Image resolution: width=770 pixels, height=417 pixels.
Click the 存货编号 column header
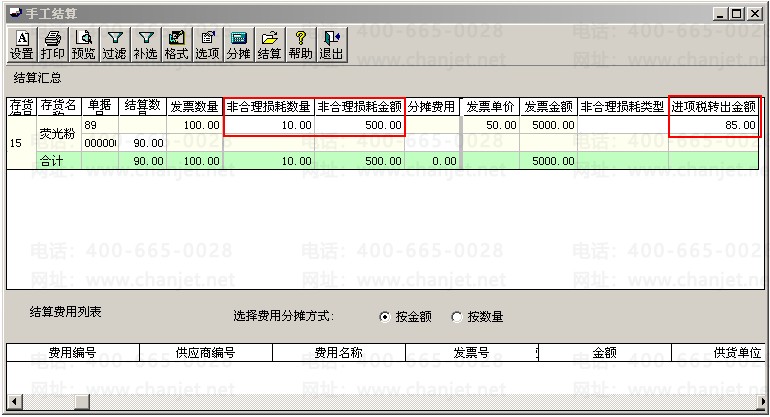(21, 107)
